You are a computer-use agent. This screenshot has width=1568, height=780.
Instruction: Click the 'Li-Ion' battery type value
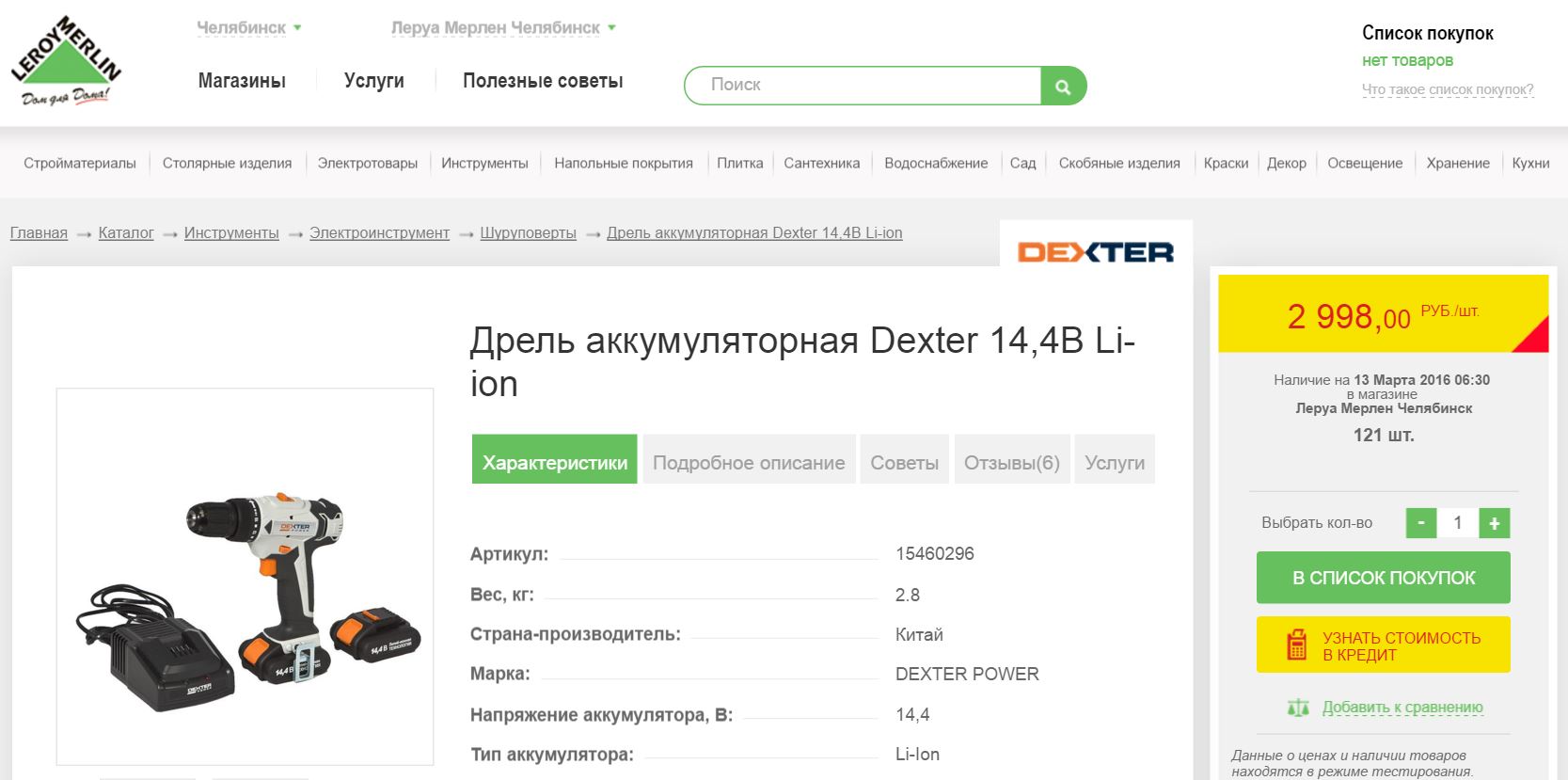917,755
